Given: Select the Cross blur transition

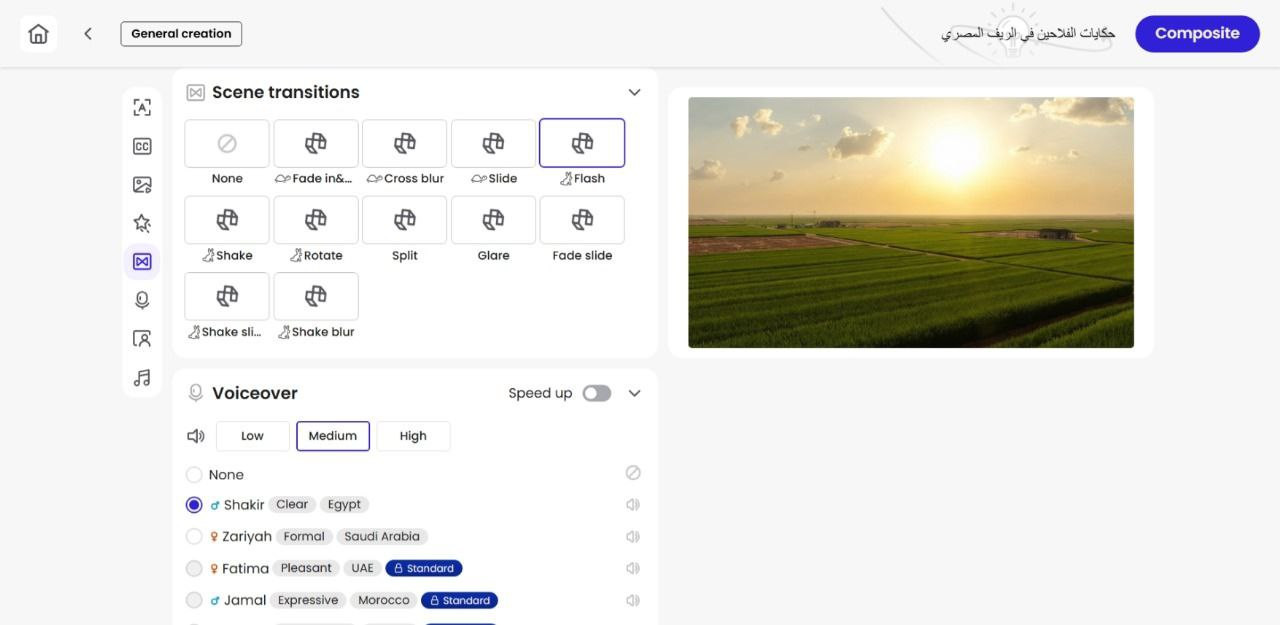Looking at the screenshot, I should (405, 144).
